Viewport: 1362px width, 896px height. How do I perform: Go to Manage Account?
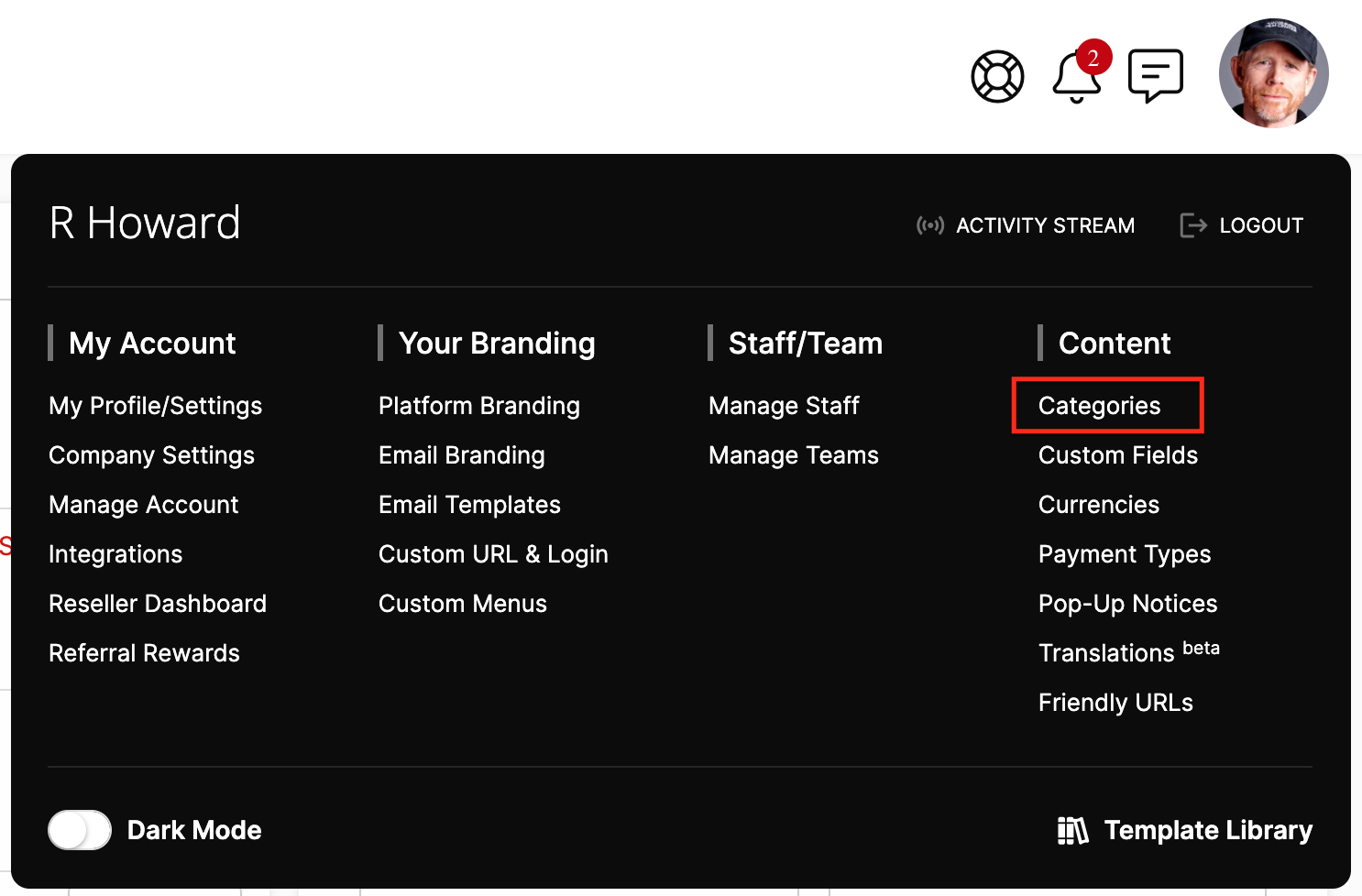coord(144,505)
